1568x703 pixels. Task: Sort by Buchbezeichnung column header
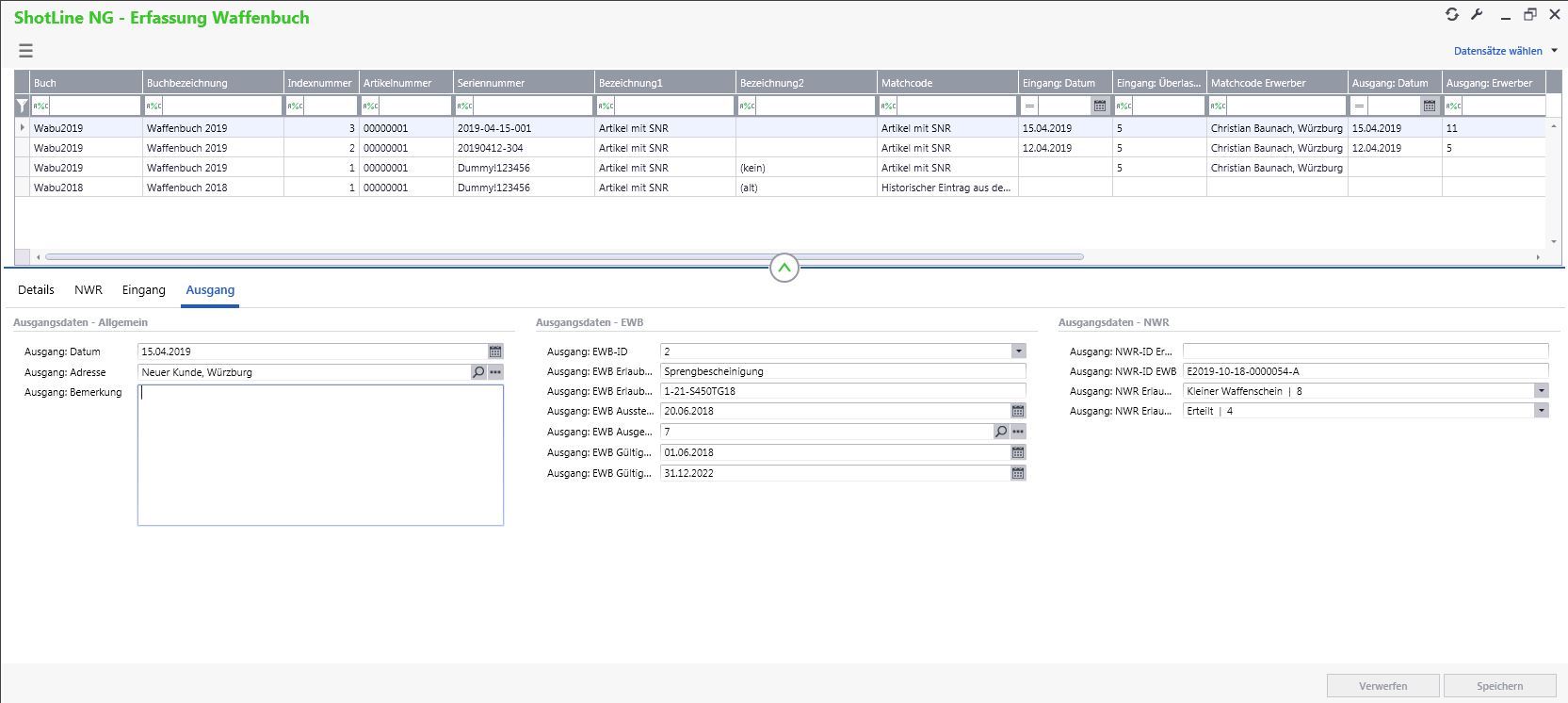pyautogui.click(x=213, y=83)
